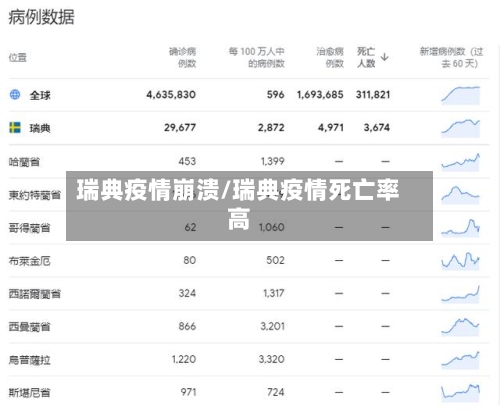Image resolution: width=500 pixels, height=413 pixels.
Task: Sort by 确诊病例数 column header
Action: [182, 57]
